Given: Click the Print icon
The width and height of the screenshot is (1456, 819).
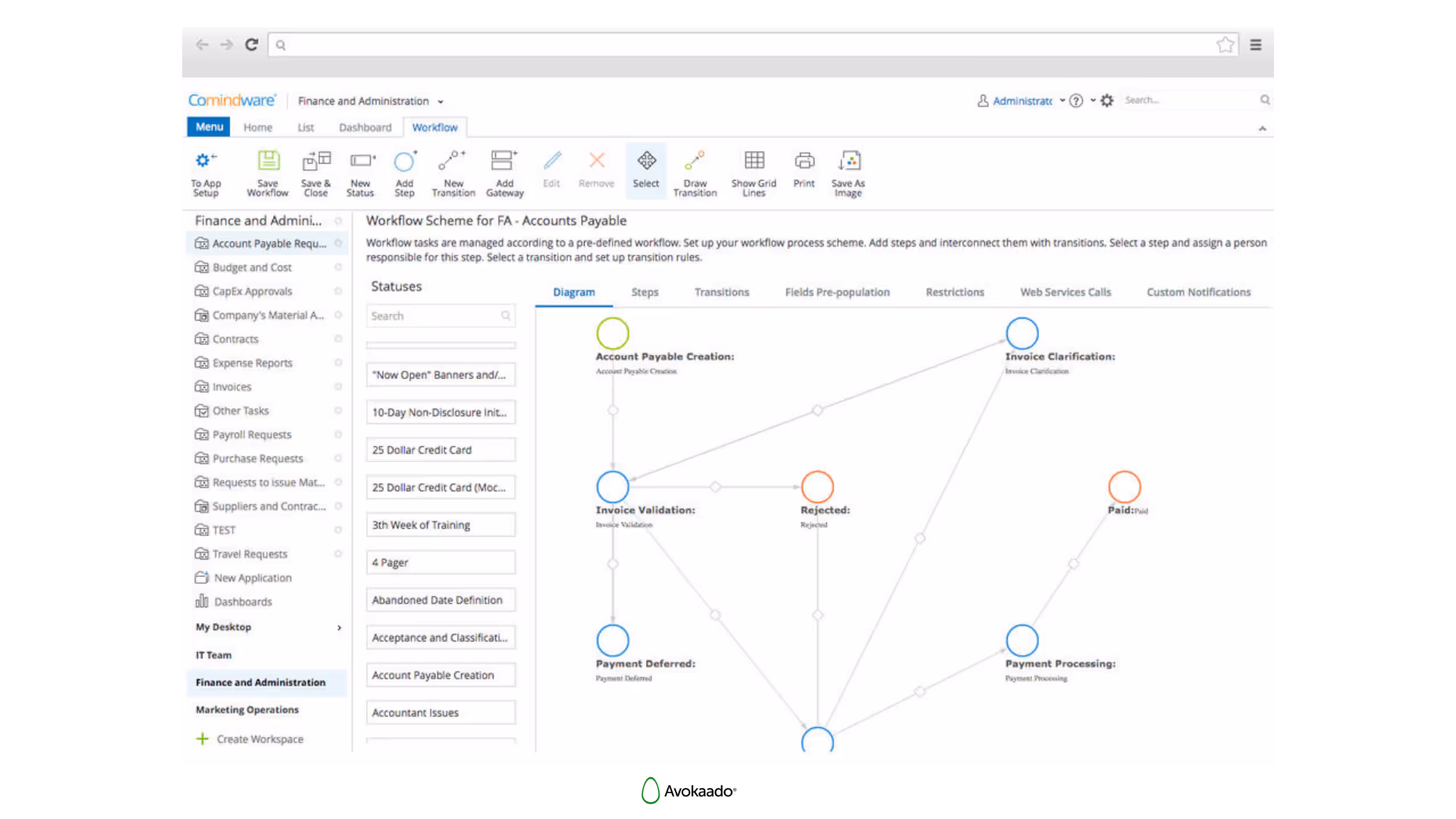Looking at the screenshot, I should pos(804,161).
